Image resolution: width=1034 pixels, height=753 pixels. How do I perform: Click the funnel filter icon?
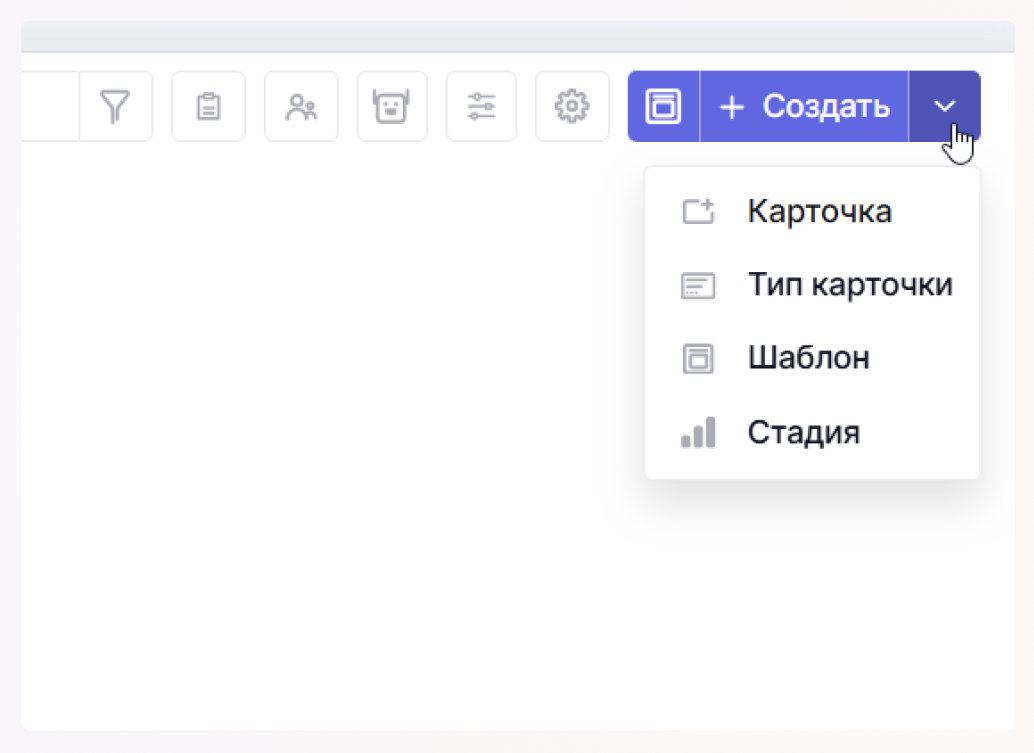tap(116, 106)
